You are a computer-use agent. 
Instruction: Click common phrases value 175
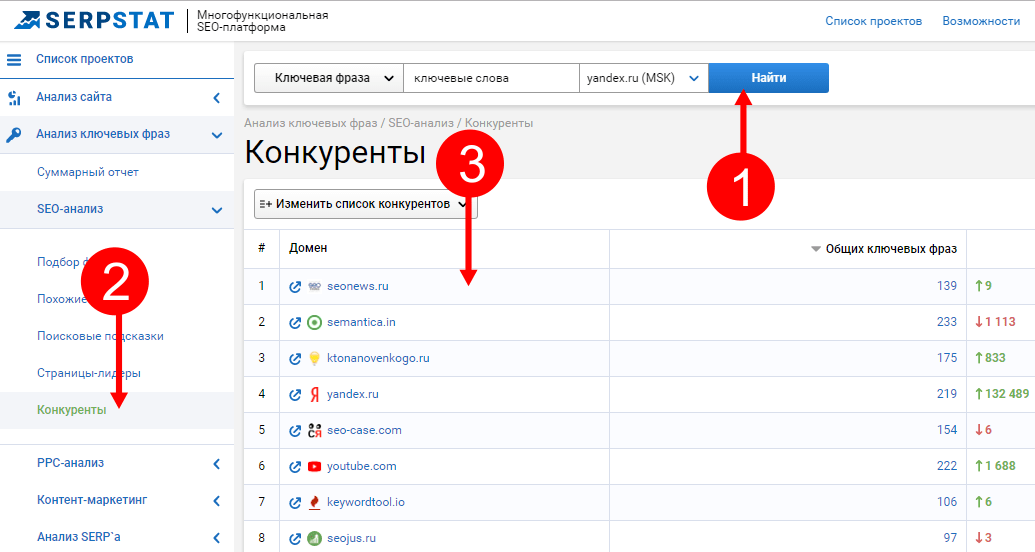(947, 358)
